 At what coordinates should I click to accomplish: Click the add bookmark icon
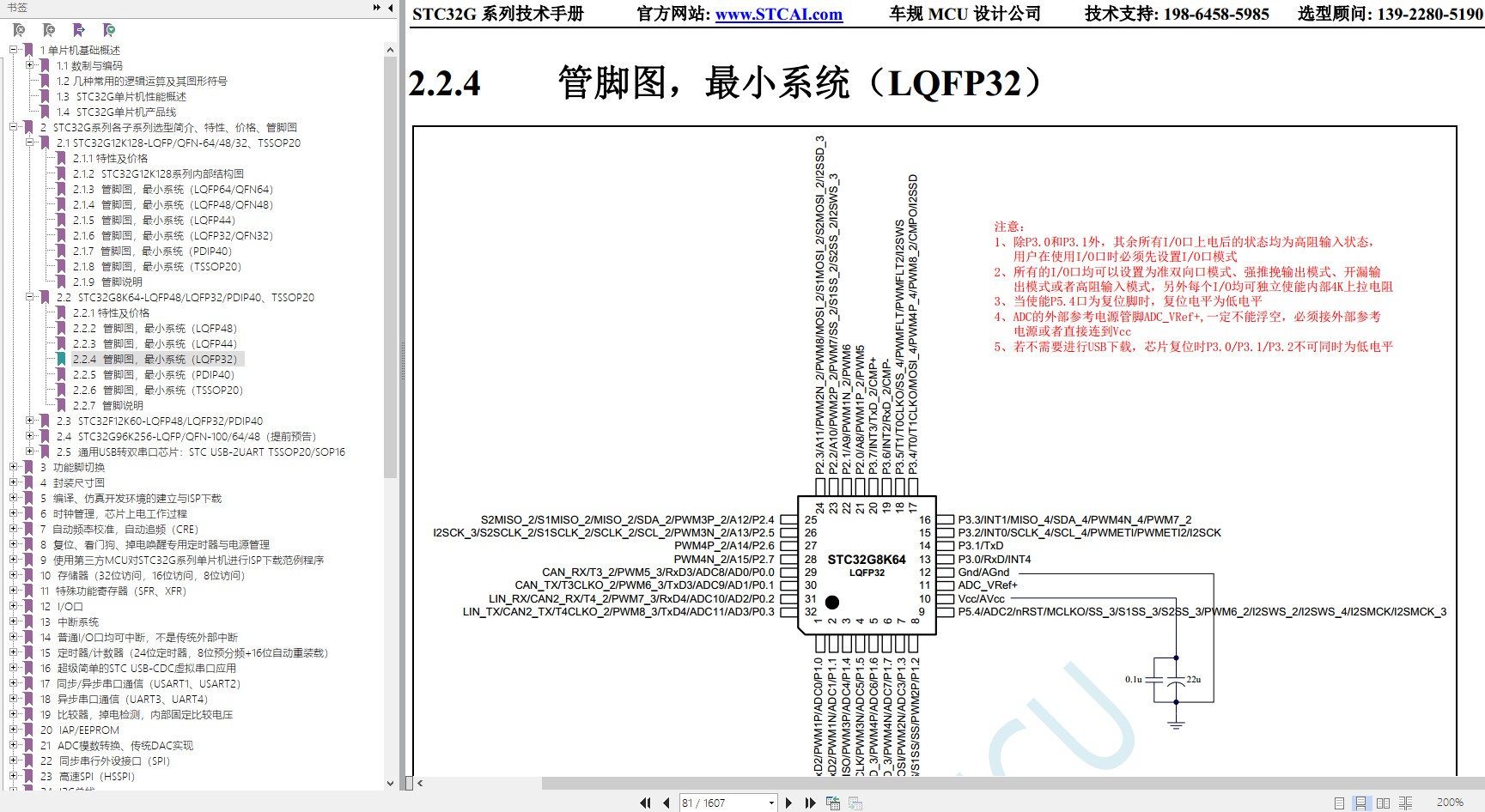pyautogui.click(x=49, y=30)
